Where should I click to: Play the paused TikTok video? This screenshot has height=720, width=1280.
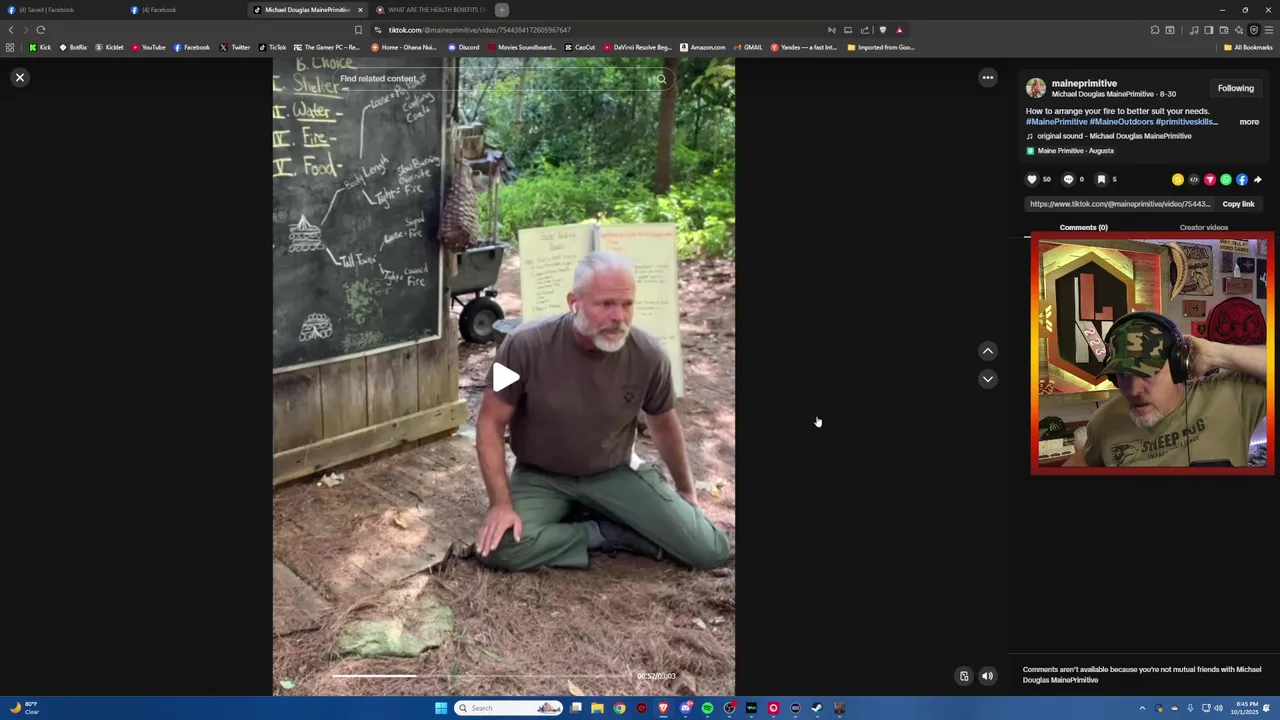click(x=505, y=377)
